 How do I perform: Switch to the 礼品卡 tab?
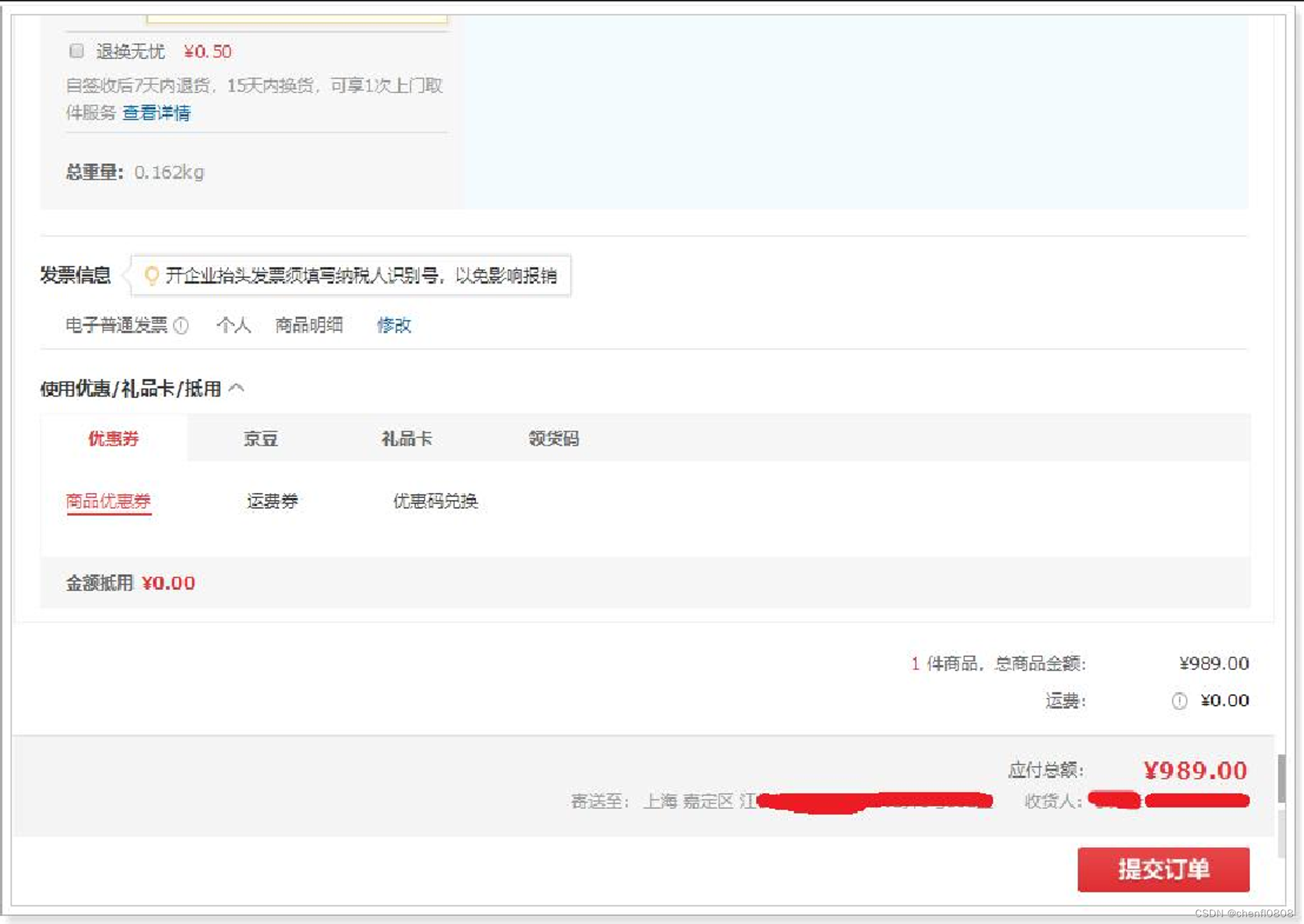(x=407, y=438)
